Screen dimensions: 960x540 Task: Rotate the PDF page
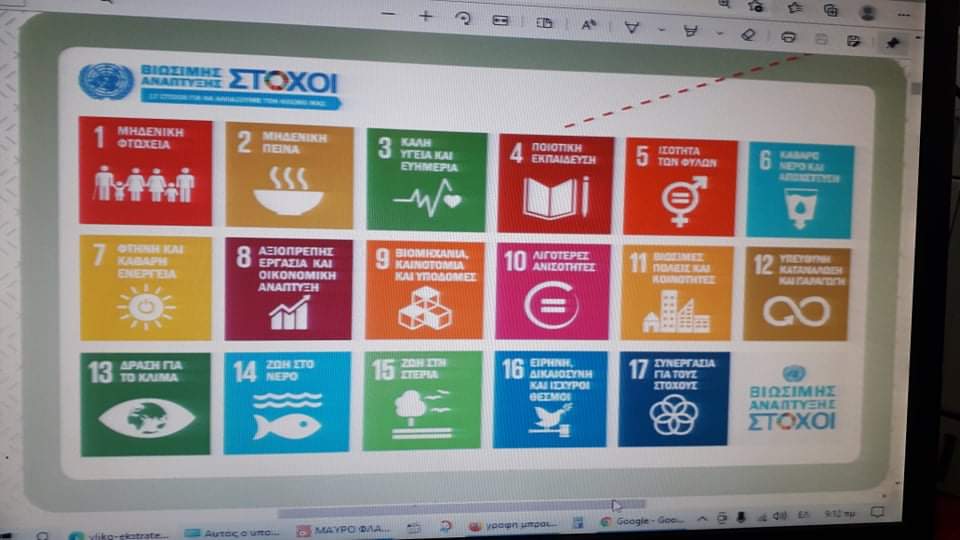[462, 19]
